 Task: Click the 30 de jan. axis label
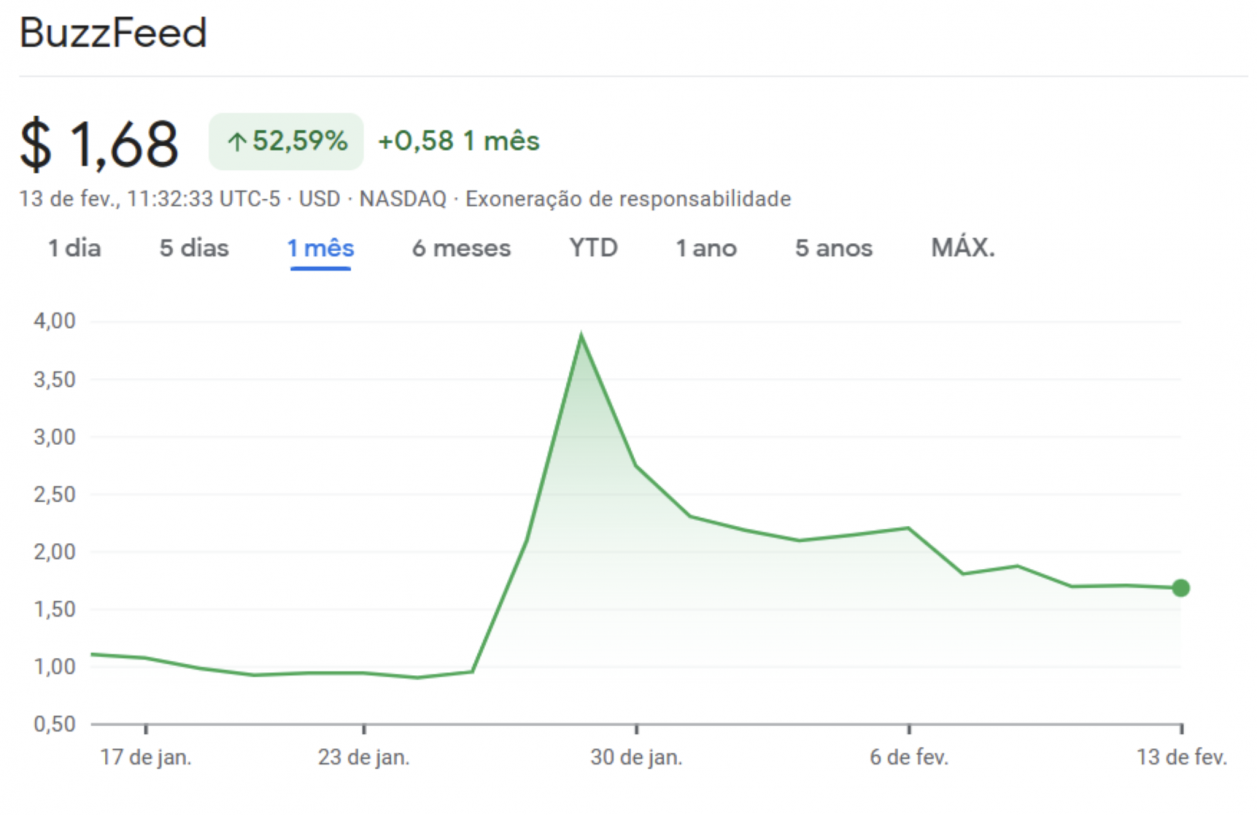(637, 757)
